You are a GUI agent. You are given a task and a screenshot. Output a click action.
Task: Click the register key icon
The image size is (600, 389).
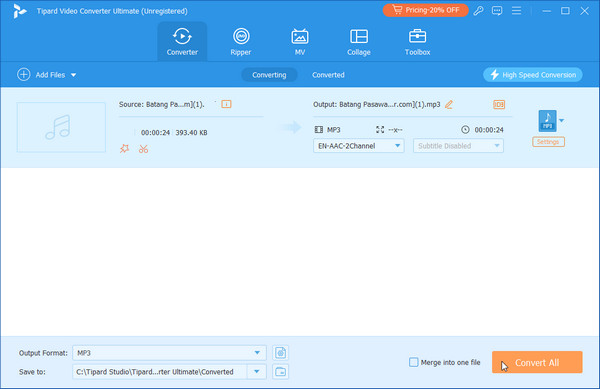[x=478, y=11]
